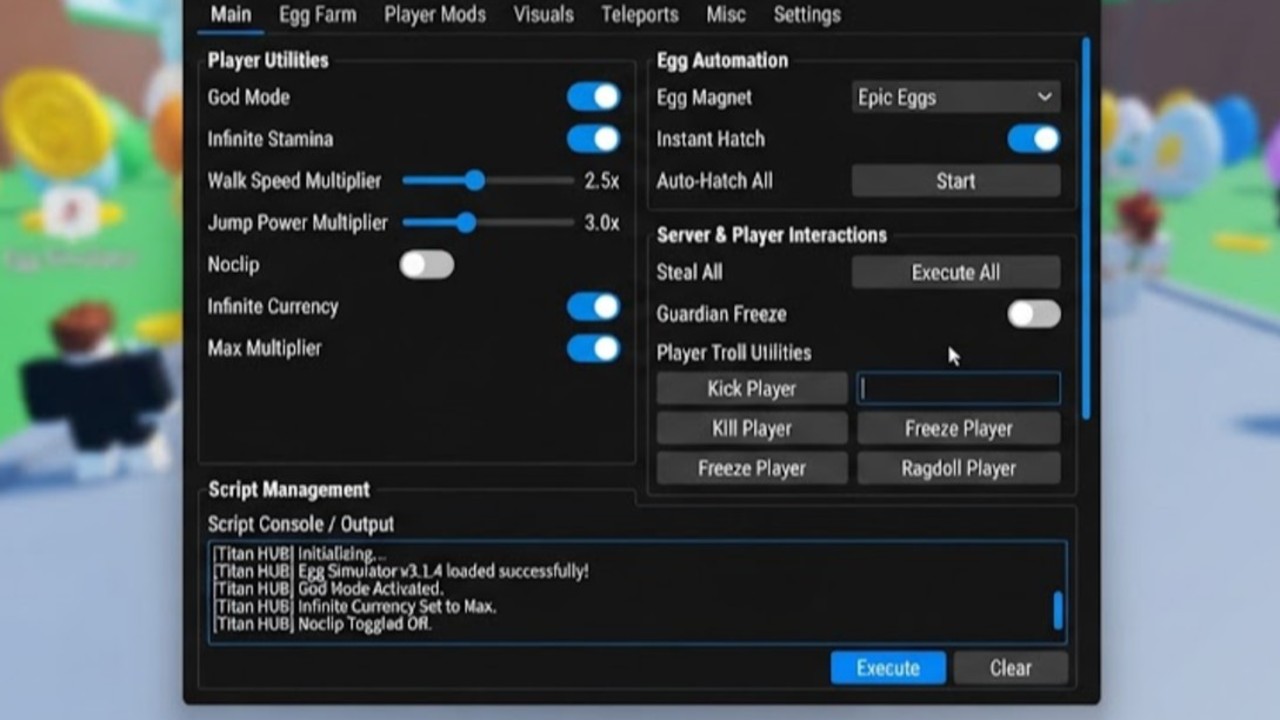This screenshot has width=1280, height=720.
Task: Switch off the Max Multiplier toggle
Action: 594,349
